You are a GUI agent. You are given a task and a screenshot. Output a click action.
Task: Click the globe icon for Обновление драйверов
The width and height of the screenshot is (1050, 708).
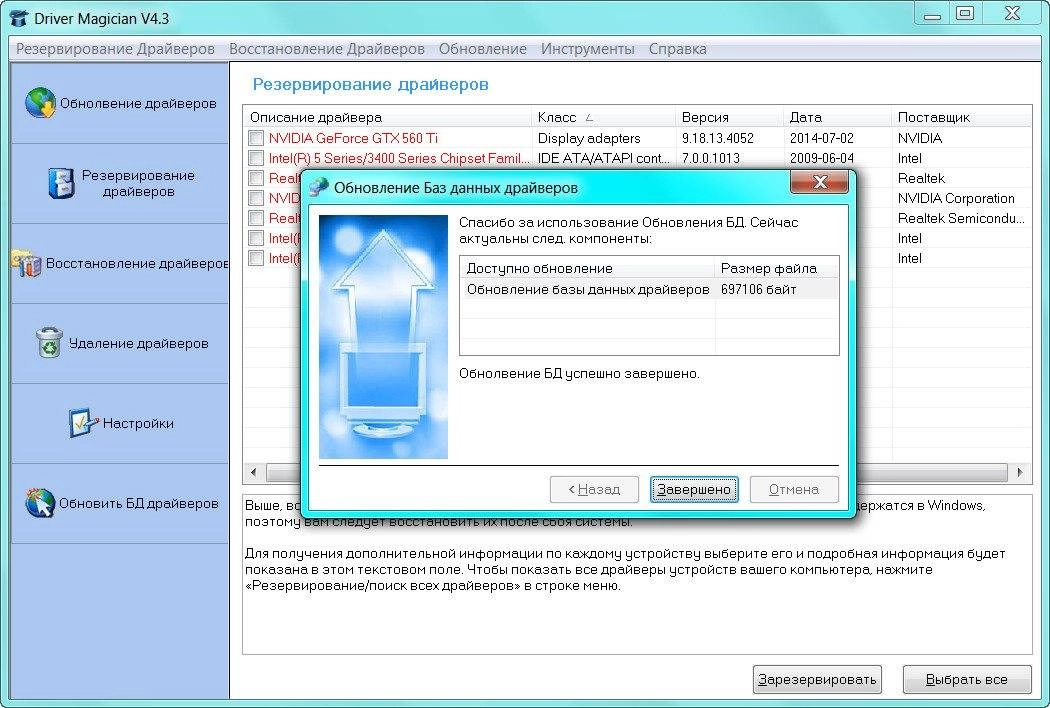40,103
